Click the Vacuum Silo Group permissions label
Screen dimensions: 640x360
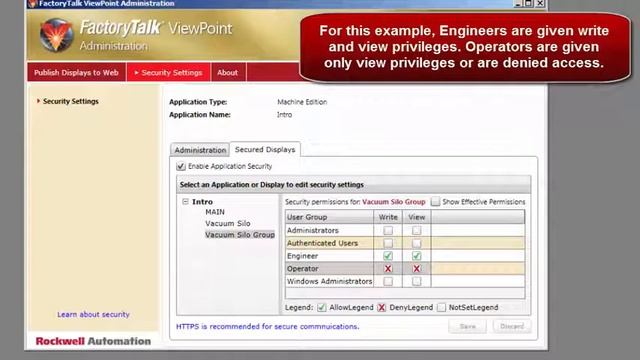394,202
